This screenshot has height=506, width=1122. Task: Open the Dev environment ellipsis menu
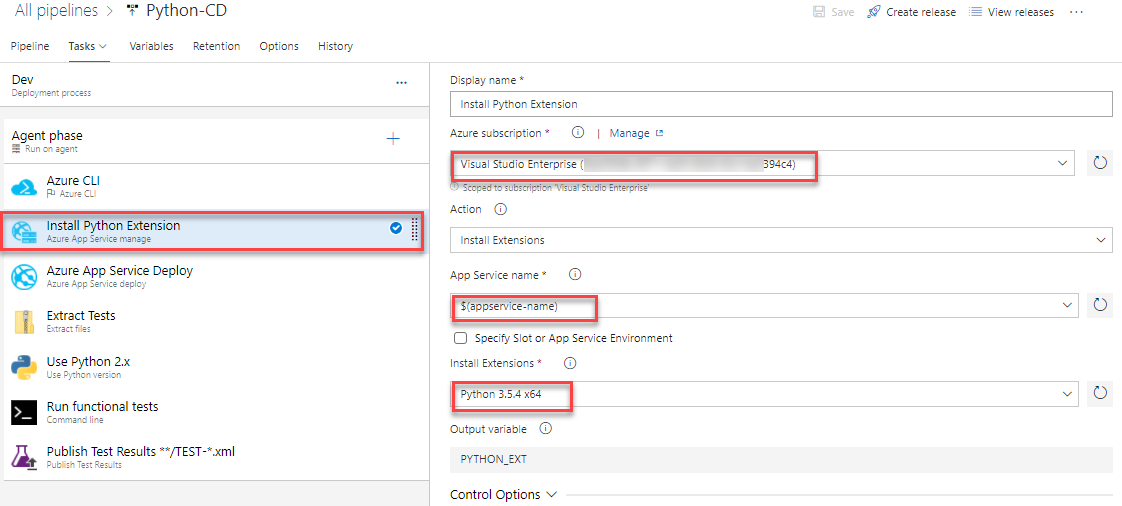point(401,83)
